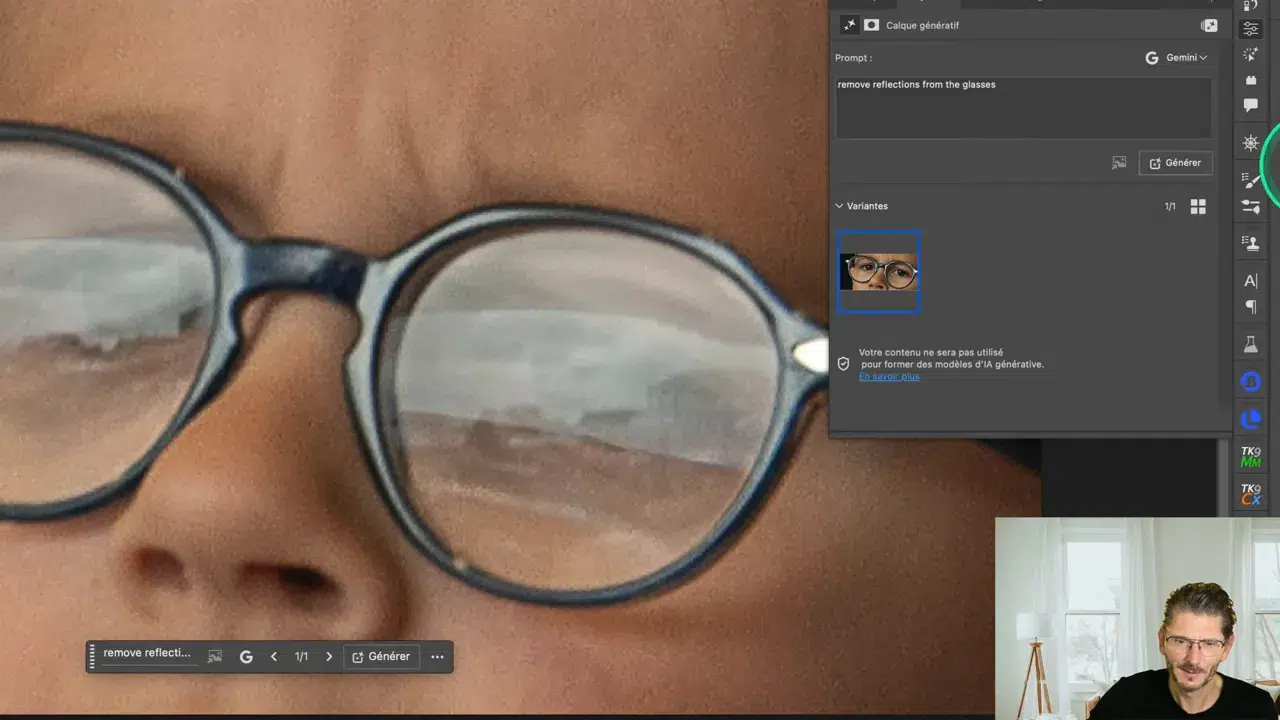Collapse the Variantes section
This screenshot has width=1280, height=720.
point(840,206)
